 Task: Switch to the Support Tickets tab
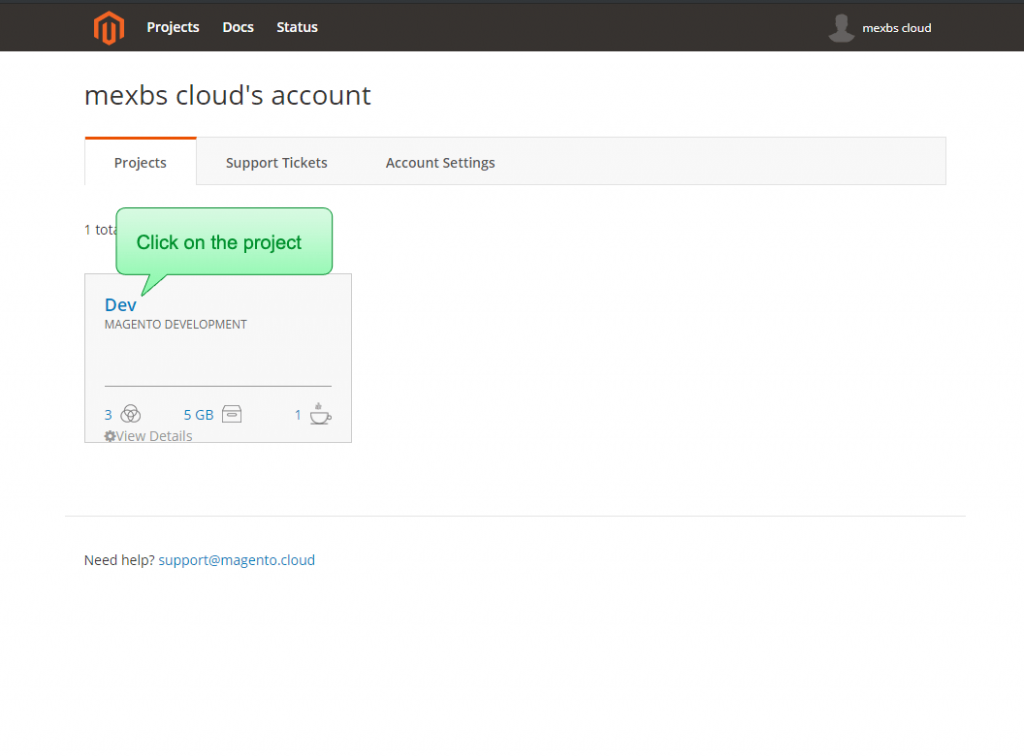pyautogui.click(x=276, y=163)
